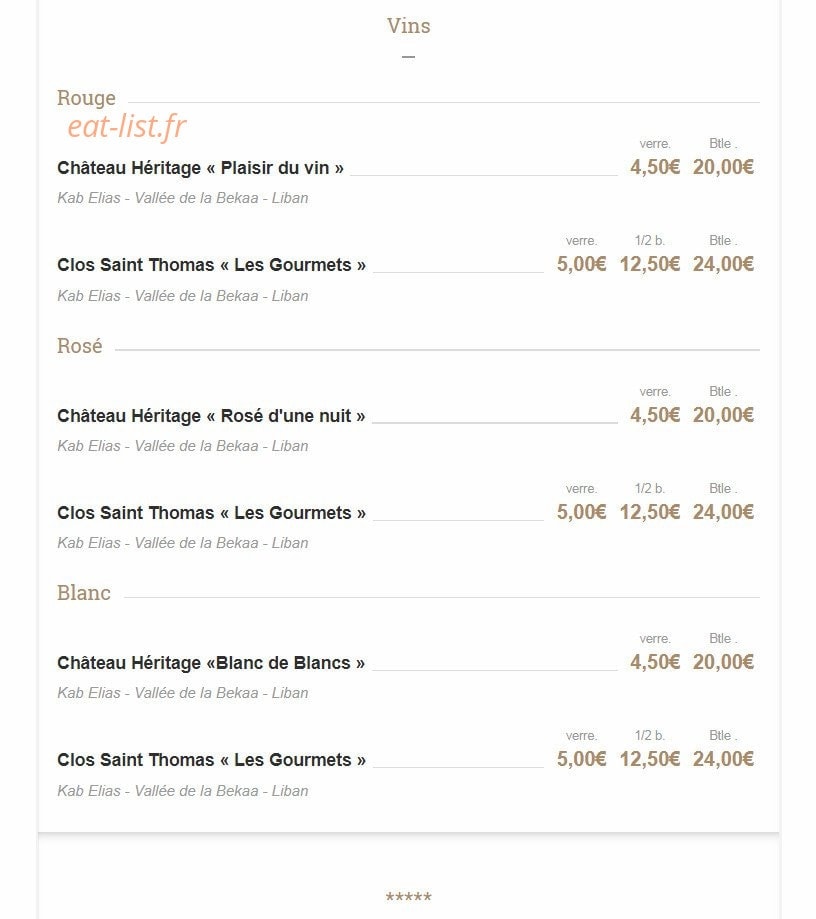Select the Rosé category heading
Viewport: 816px width, 919px height.
(80, 346)
